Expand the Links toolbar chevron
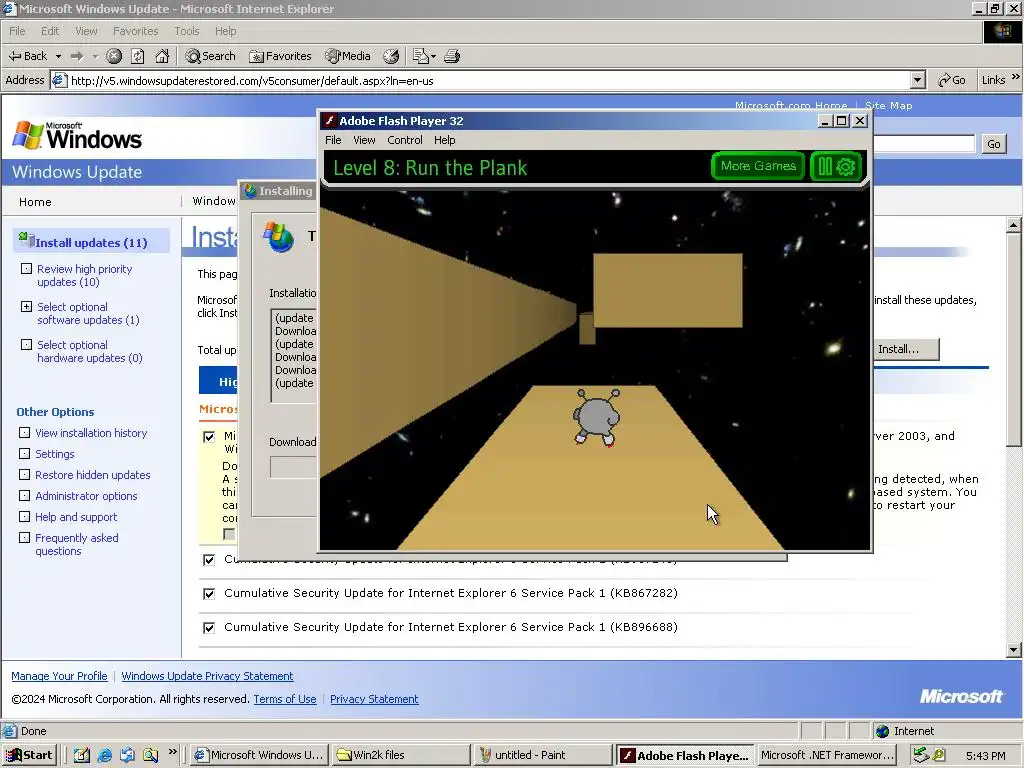This screenshot has height=768, width=1024. [x=1016, y=77]
